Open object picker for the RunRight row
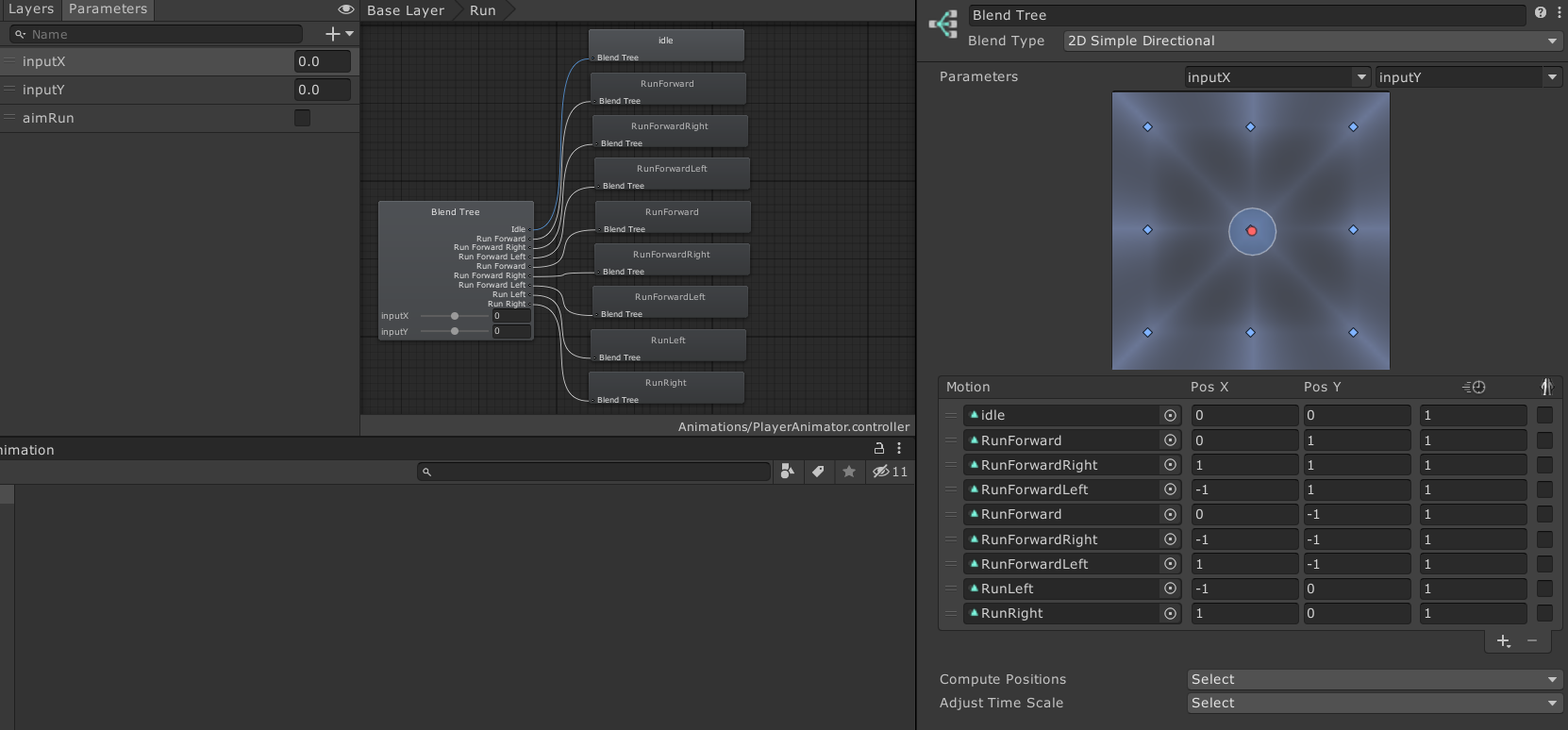Viewport: 1568px width, 730px height. tap(1170, 613)
